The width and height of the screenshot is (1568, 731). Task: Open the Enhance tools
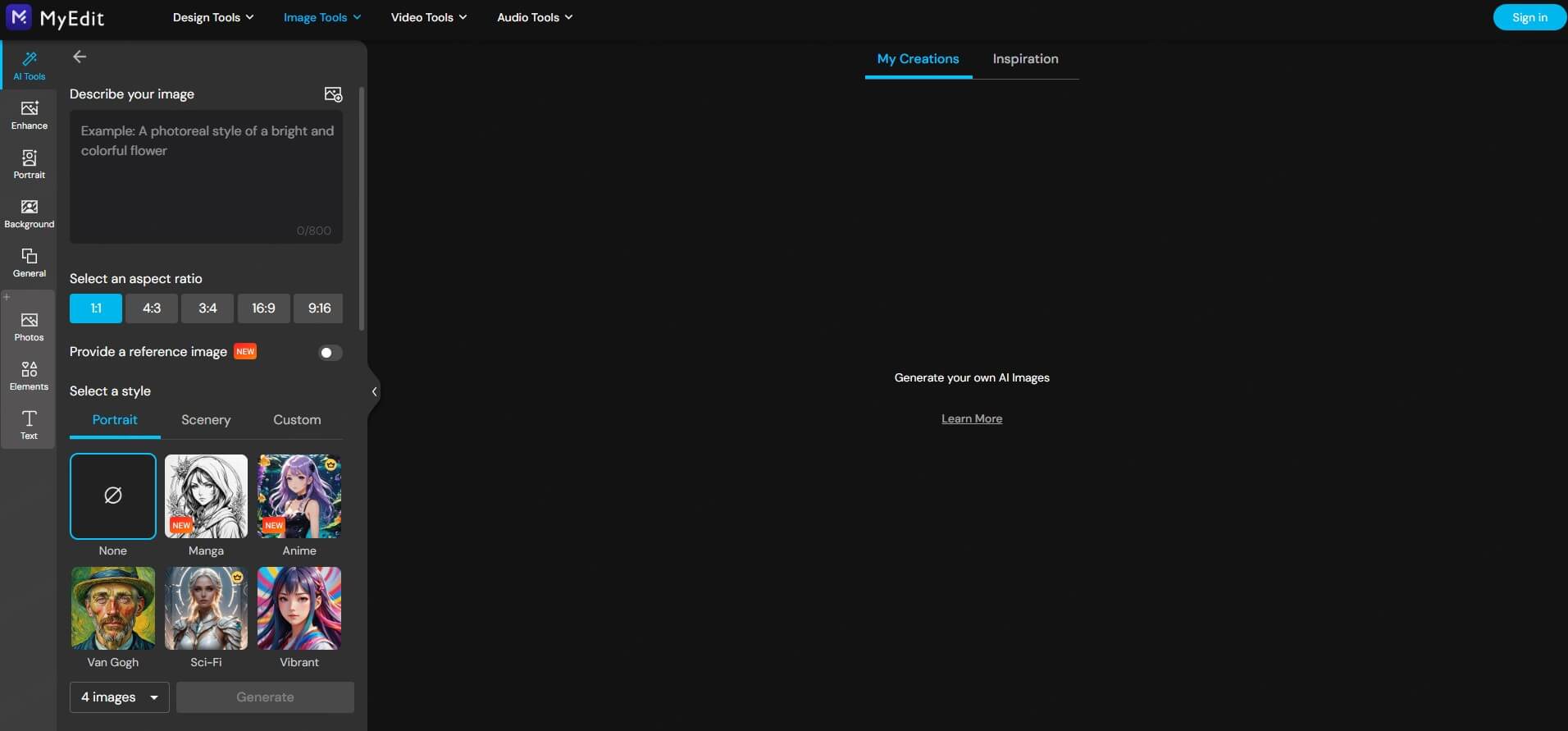pos(30,115)
